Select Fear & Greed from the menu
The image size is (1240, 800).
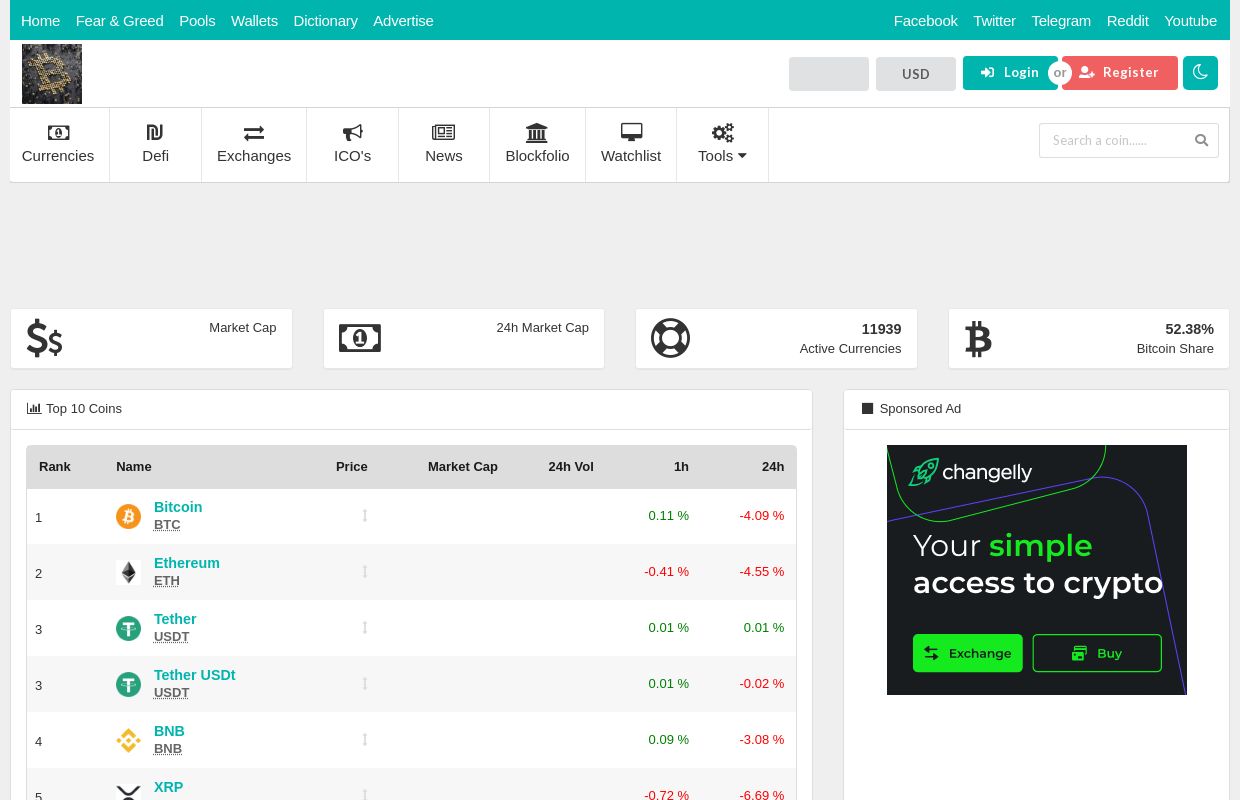pyautogui.click(x=119, y=20)
